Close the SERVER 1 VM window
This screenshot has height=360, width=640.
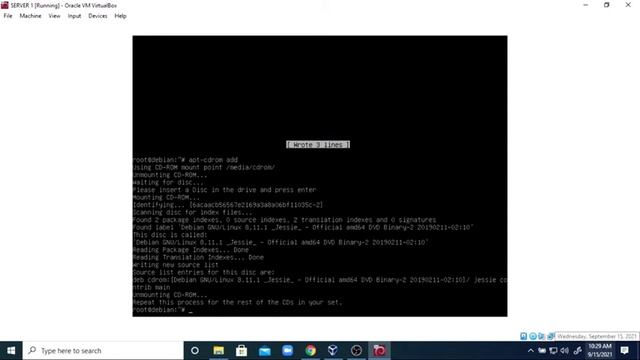(x=628, y=5)
